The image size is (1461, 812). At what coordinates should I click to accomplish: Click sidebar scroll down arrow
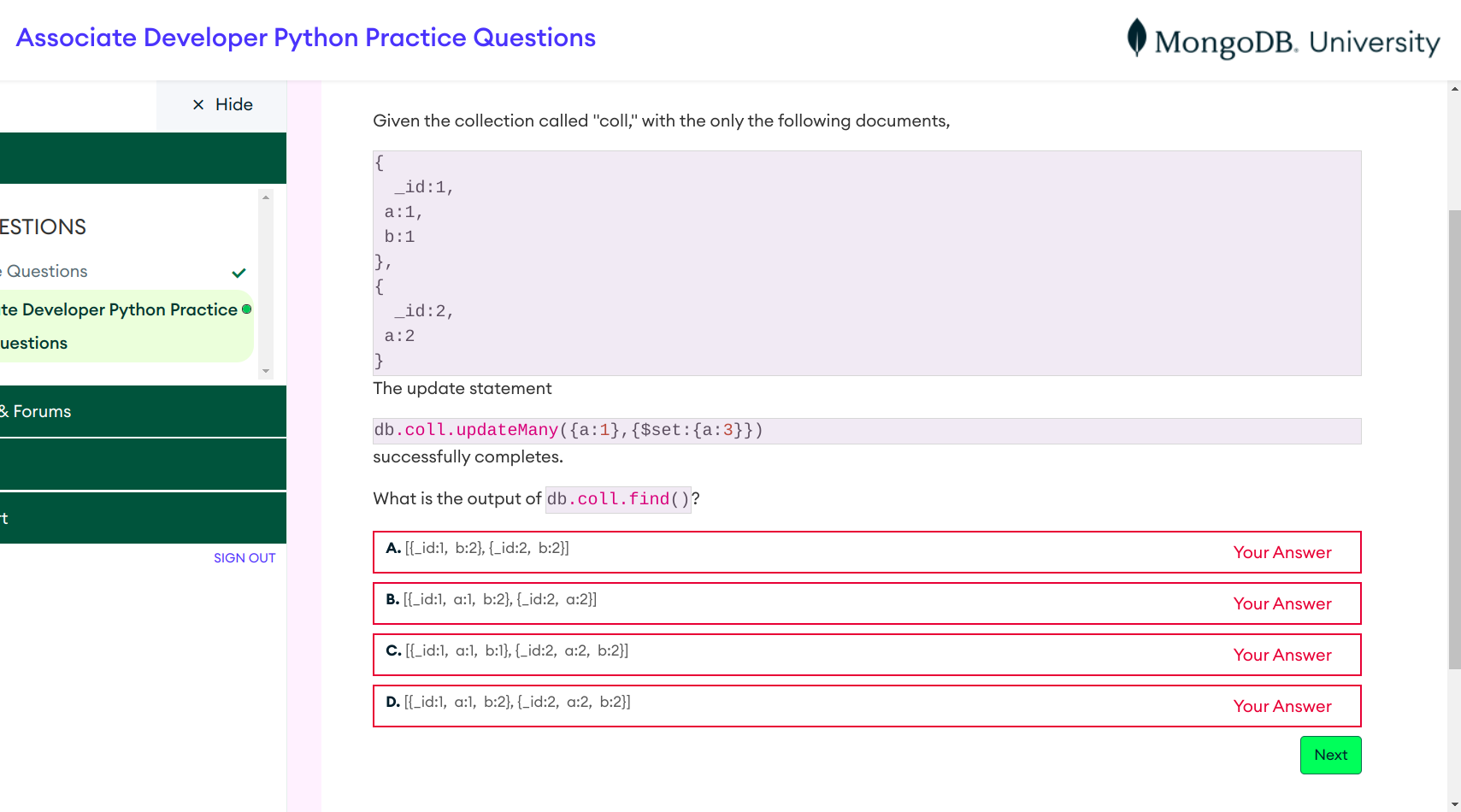click(x=266, y=371)
